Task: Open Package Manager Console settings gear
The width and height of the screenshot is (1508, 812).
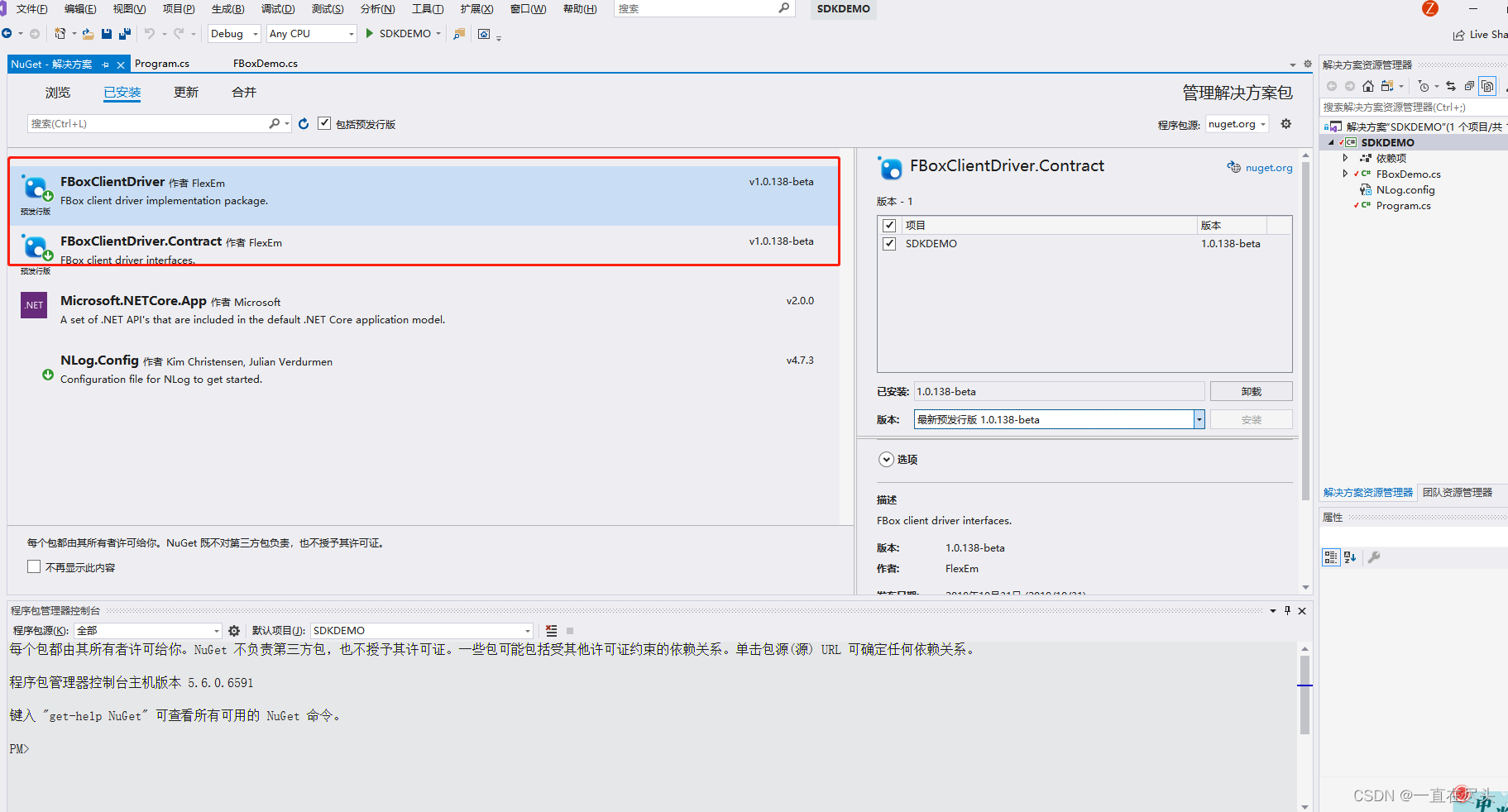Action: [x=234, y=631]
